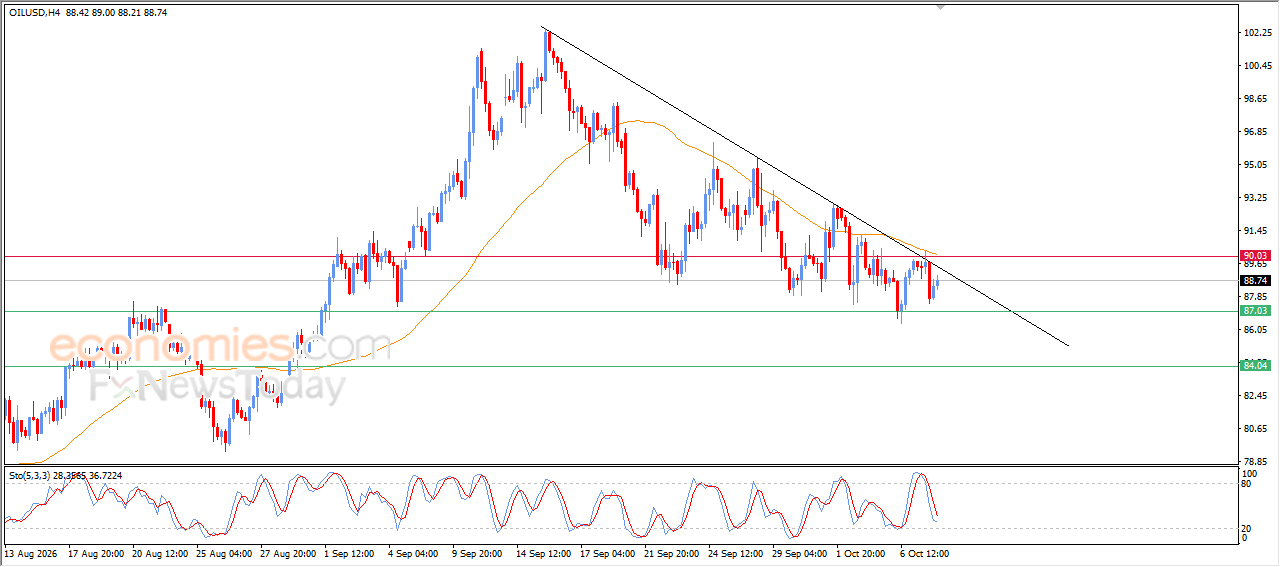Viewport: 1280px width, 567px height.
Task: Click the 95.05 price axis label
Action: (1257, 165)
